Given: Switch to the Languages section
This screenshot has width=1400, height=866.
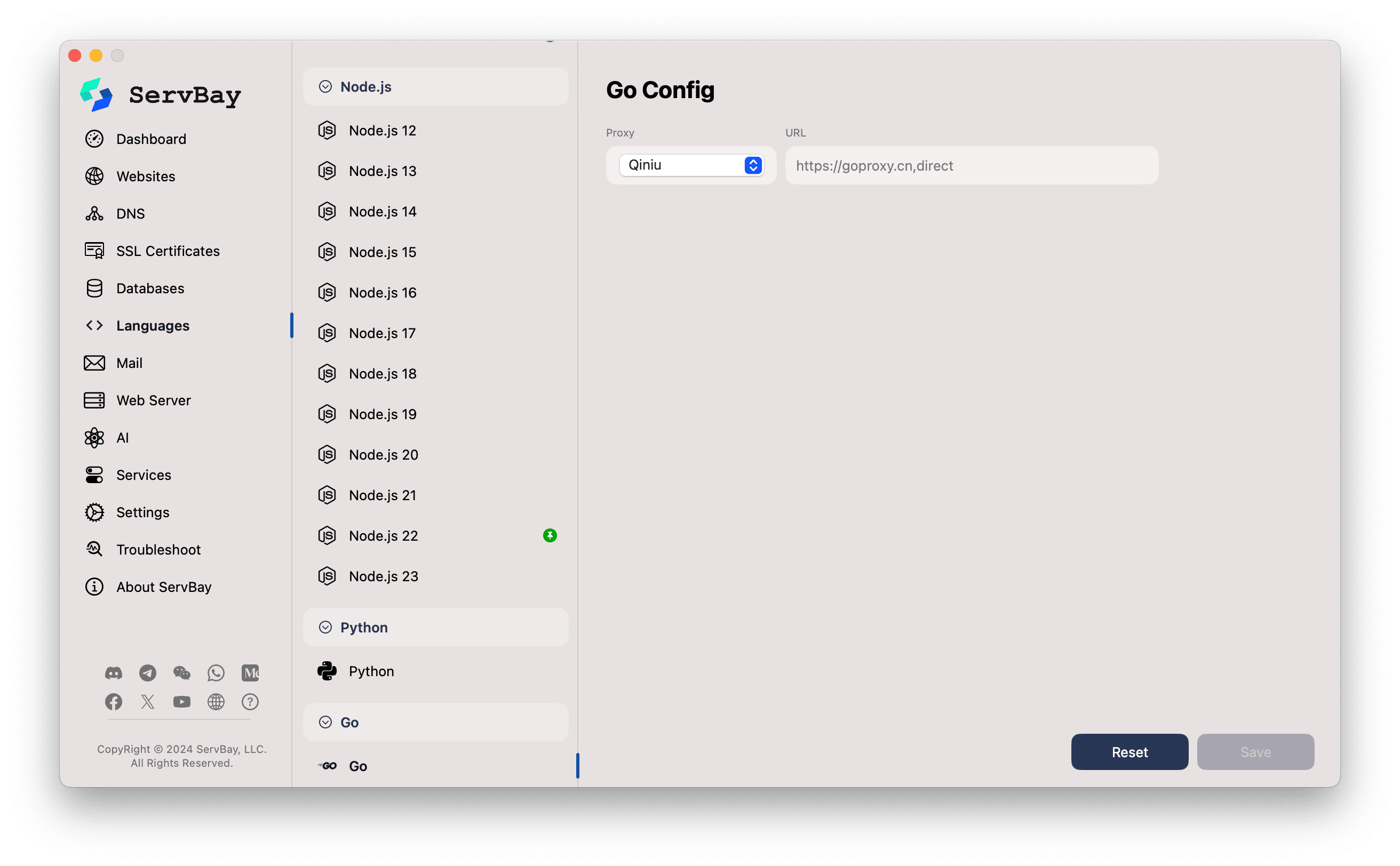Looking at the screenshot, I should coord(153,325).
